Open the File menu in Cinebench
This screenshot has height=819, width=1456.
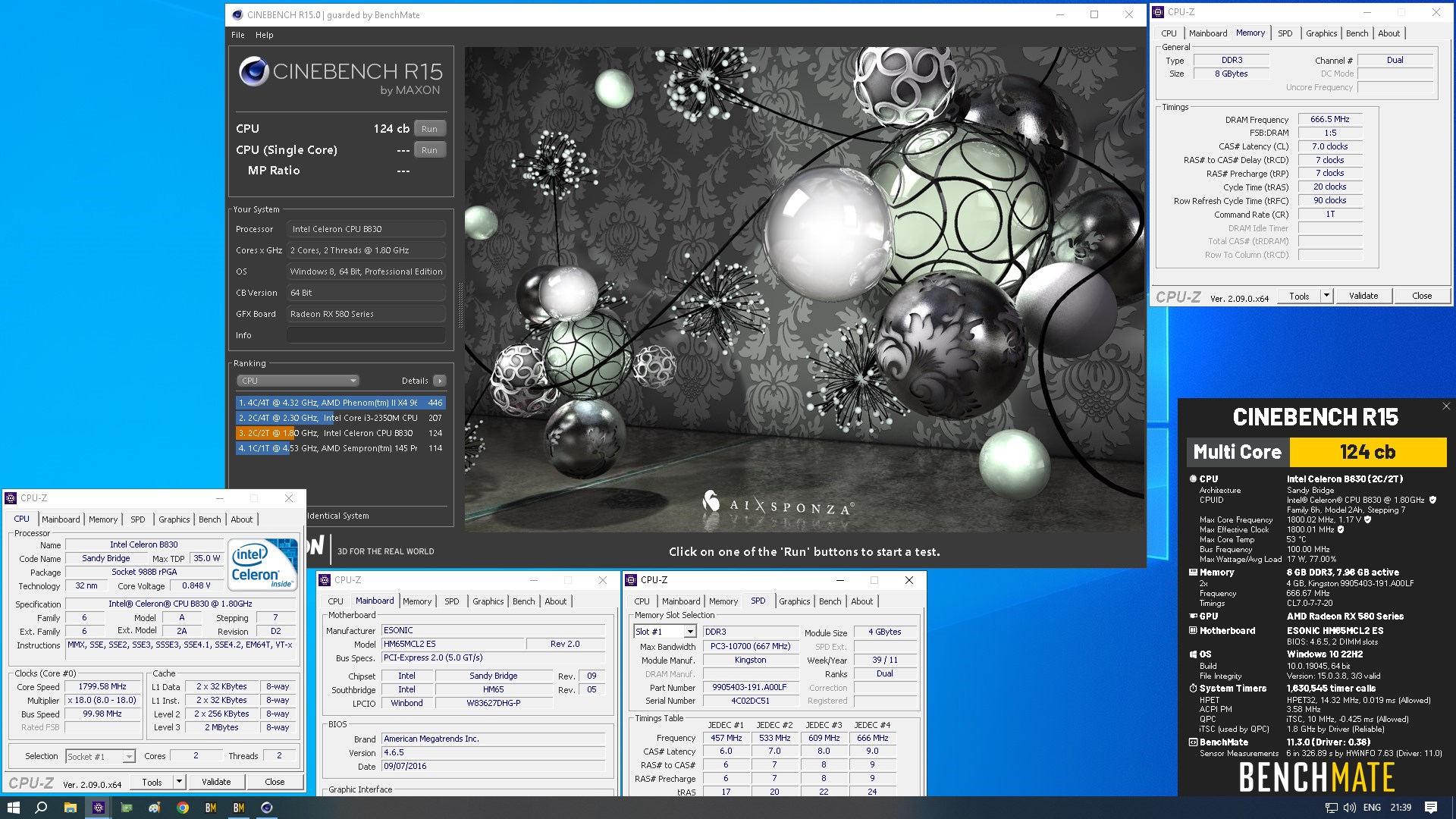pos(238,35)
